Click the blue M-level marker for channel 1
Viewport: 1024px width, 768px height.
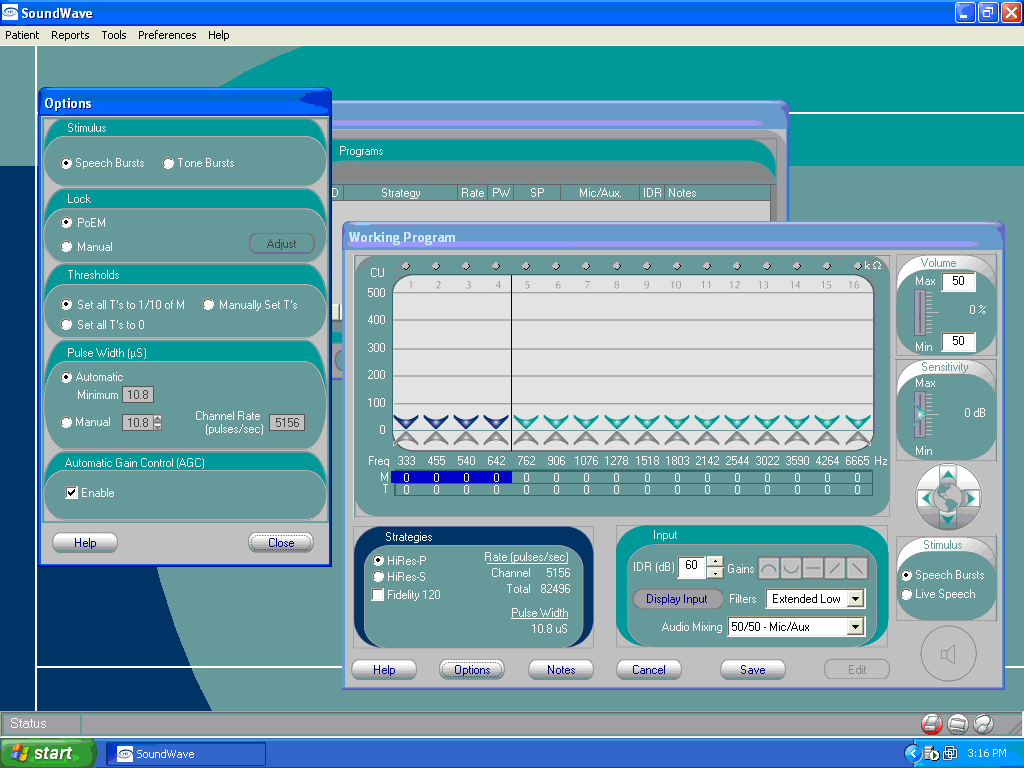click(406, 422)
